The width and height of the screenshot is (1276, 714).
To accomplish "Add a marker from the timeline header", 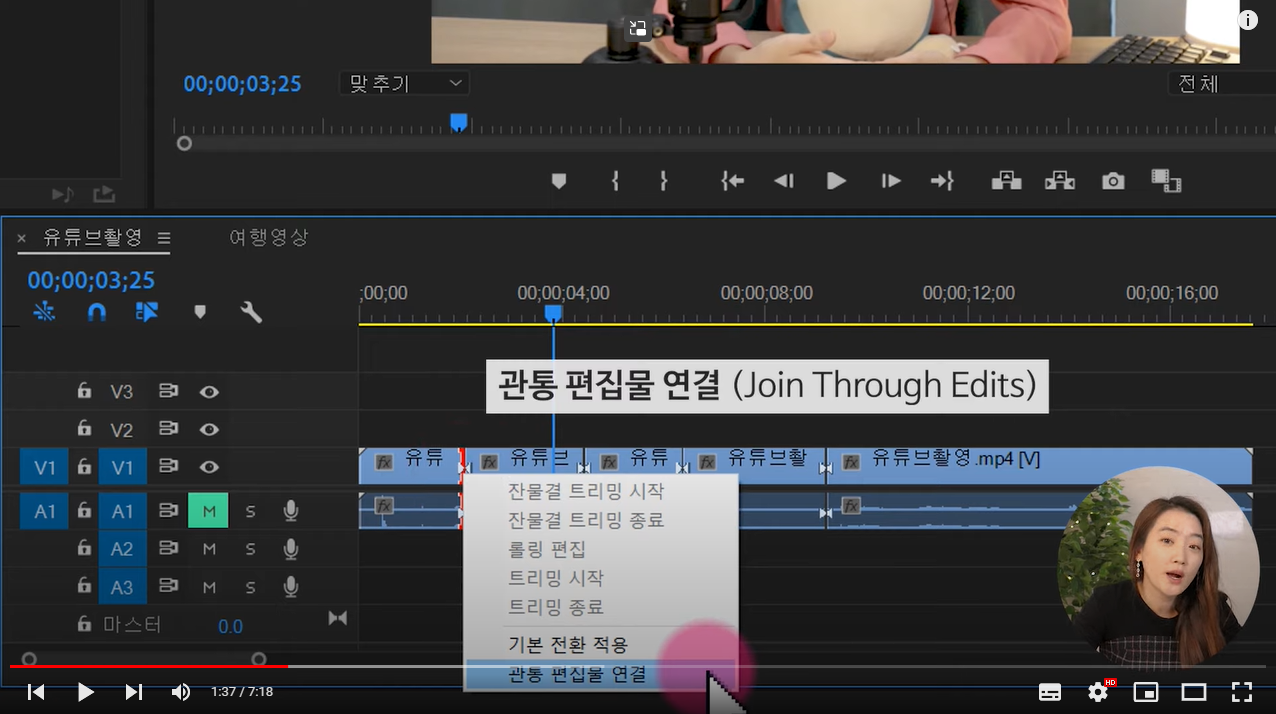I will 200,312.
